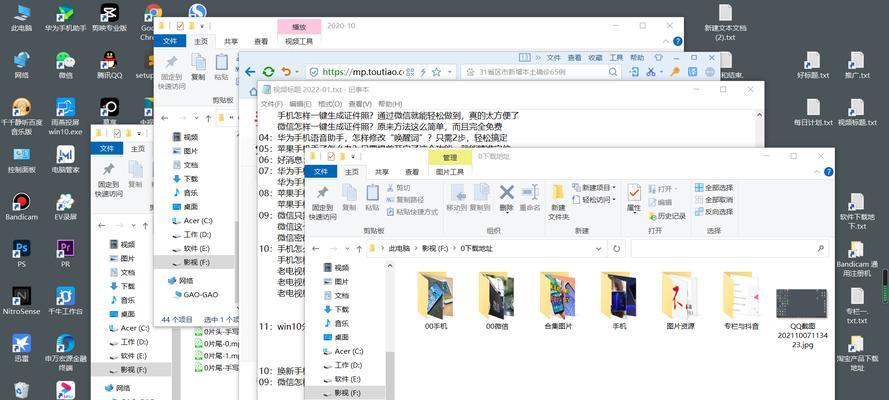Viewport: 889px width, 400px height.
Task: Open address history dropdown in 0下载地址 window
Action: coord(599,249)
